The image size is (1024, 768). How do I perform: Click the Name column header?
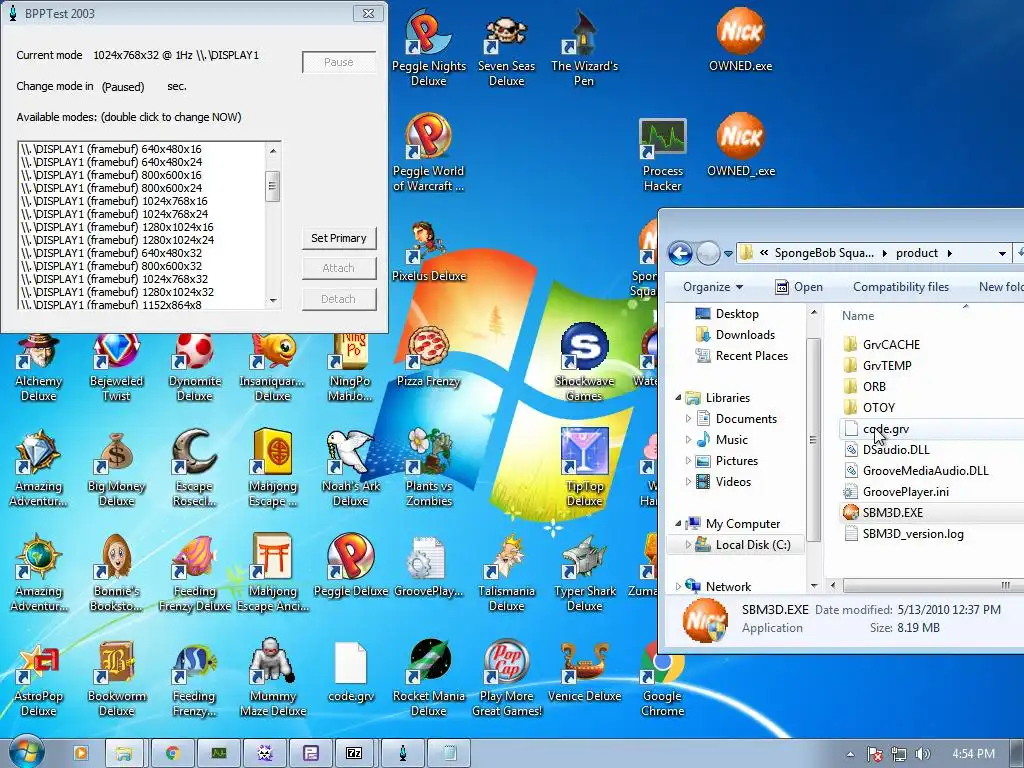point(857,315)
